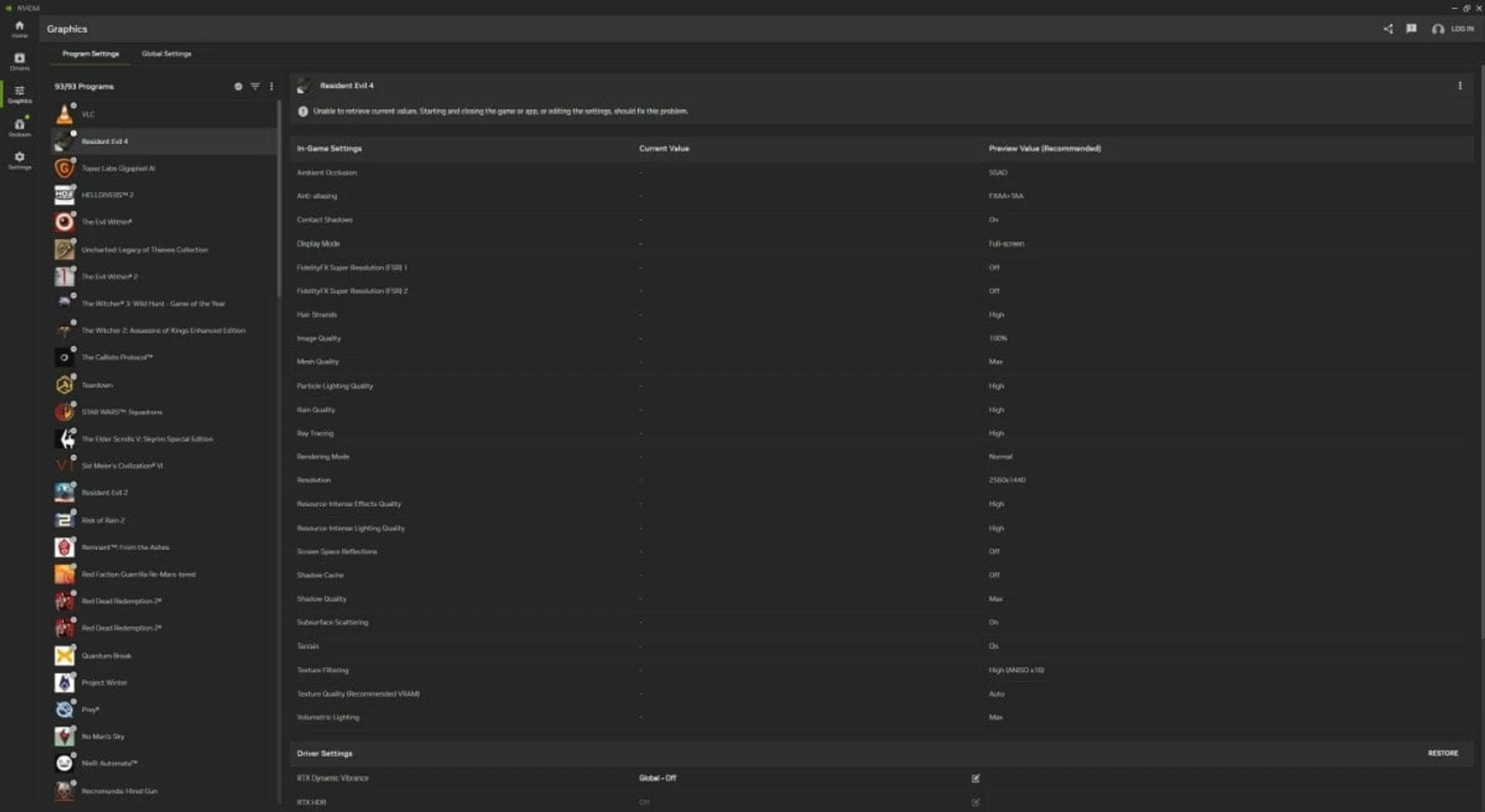Click the checkmark status icon above programs list
Image resolution: width=1485 pixels, height=812 pixels.
(x=238, y=86)
